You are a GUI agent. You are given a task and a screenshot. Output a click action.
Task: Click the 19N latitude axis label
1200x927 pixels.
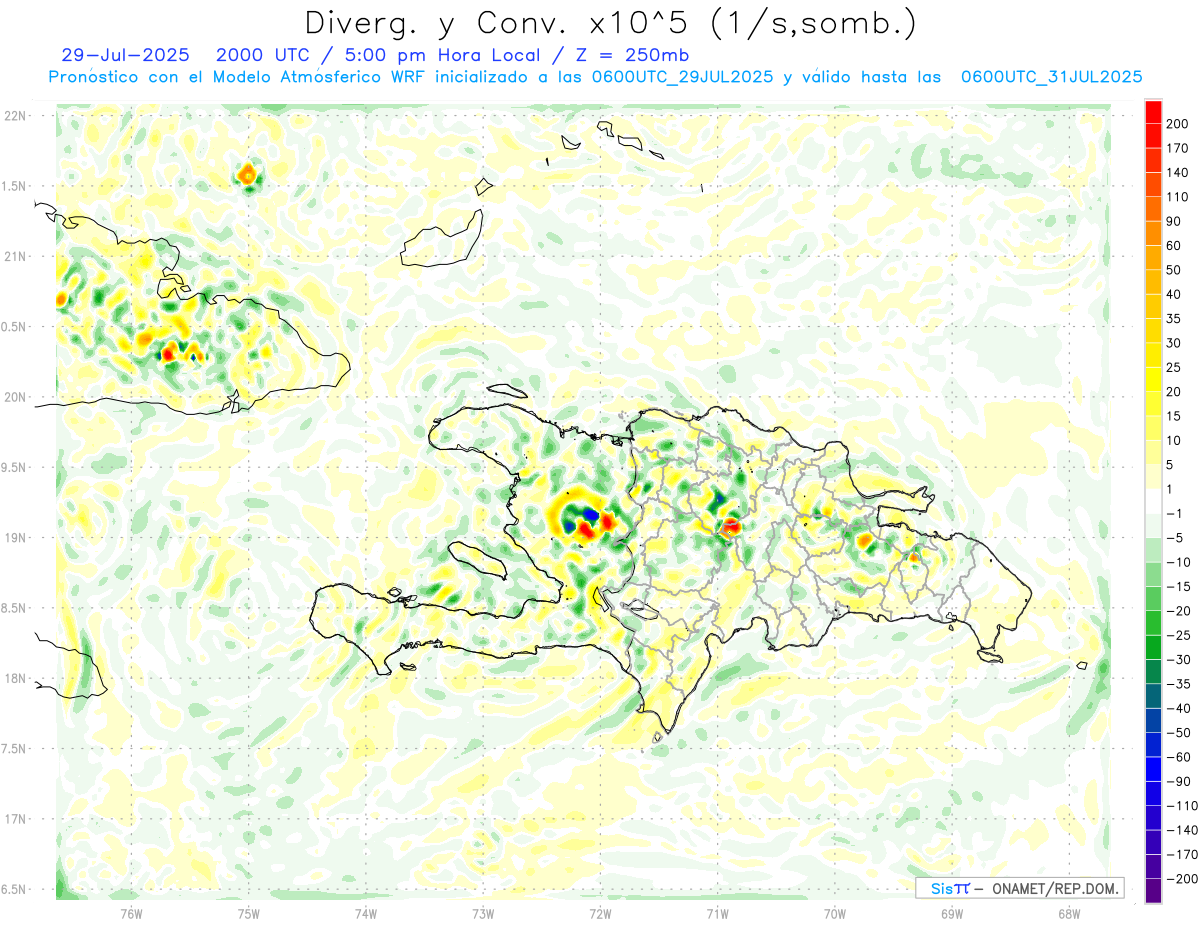pyautogui.click(x=14, y=538)
